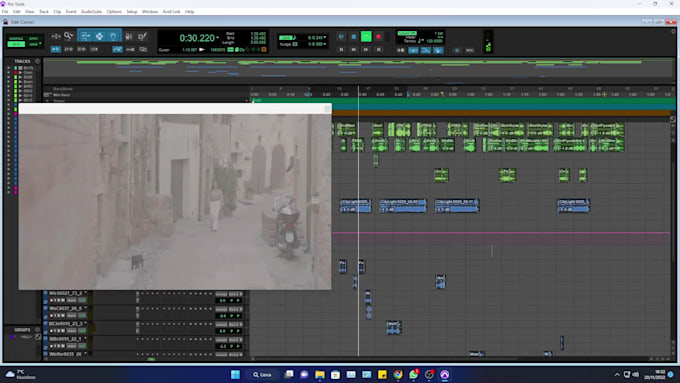This screenshot has width=680, height=383.
Task: Open Grid mode options arrow
Action: 40,44
